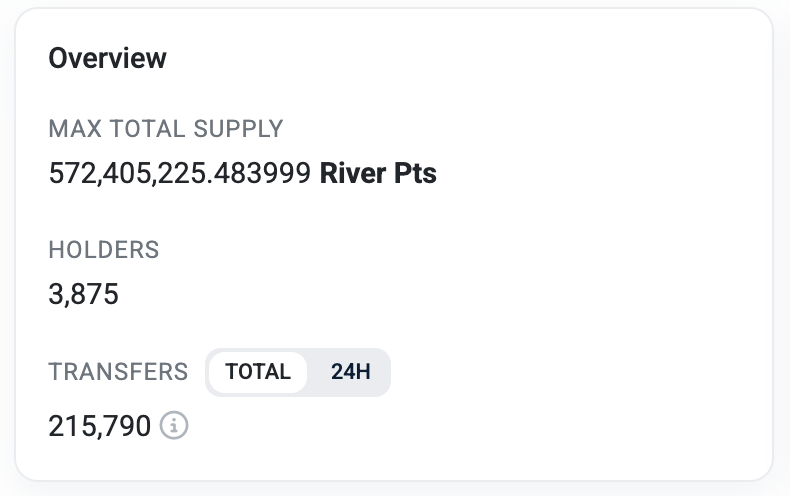Click the Overview card heading
This screenshot has height=496, width=790.
(107, 58)
